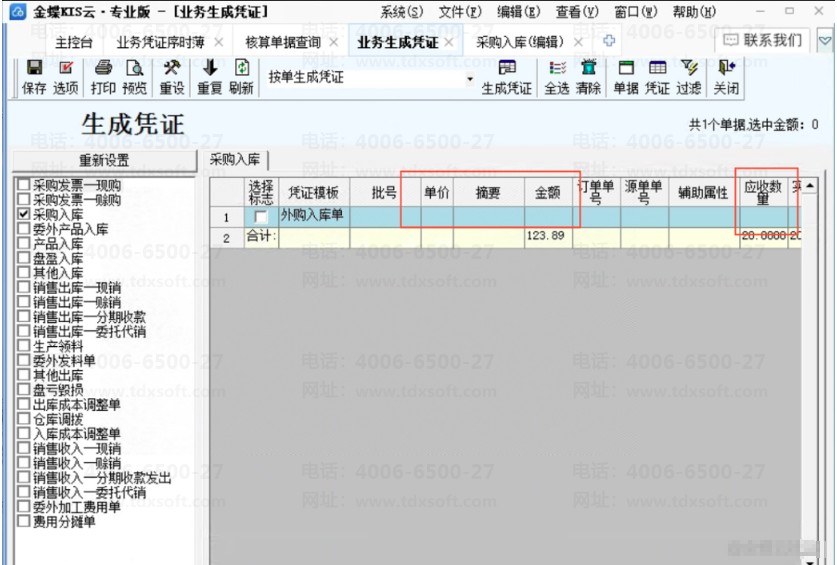This screenshot has width=837, height=565.
Task: Uncheck the 采购入库 checkbox
Action: (23, 214)
